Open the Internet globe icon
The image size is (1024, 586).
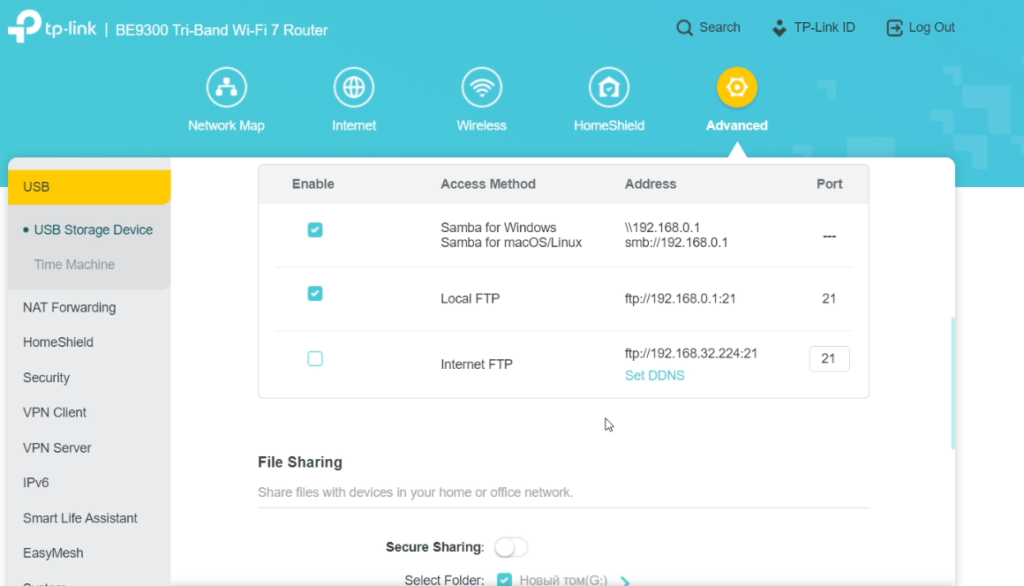[354, 87]
